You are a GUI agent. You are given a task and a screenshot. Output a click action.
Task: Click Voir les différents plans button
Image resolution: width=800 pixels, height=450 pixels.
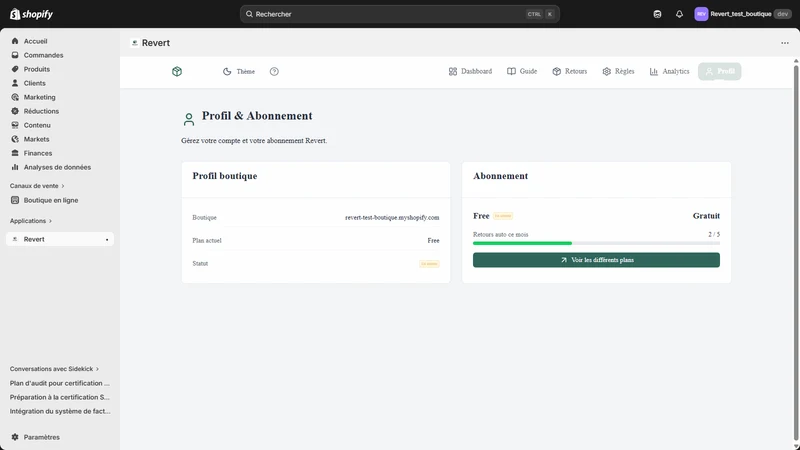pyautogui.click(x=596, y=260)
